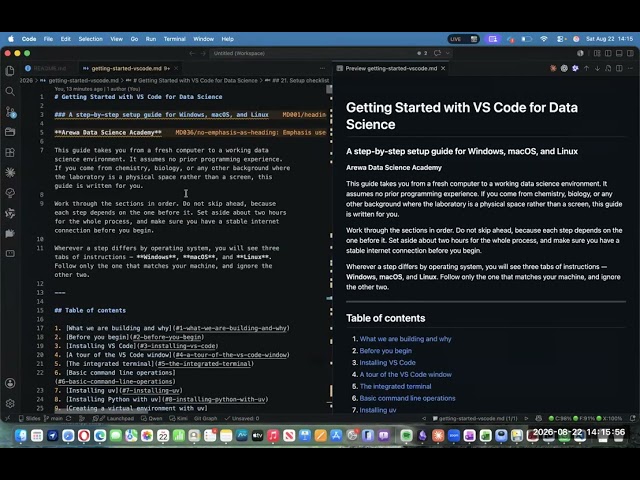The width and height of the screenshot is (640, 480).
Task: Click line 15 '## Table of contents' in editor
Action: (x=90, y=310)
